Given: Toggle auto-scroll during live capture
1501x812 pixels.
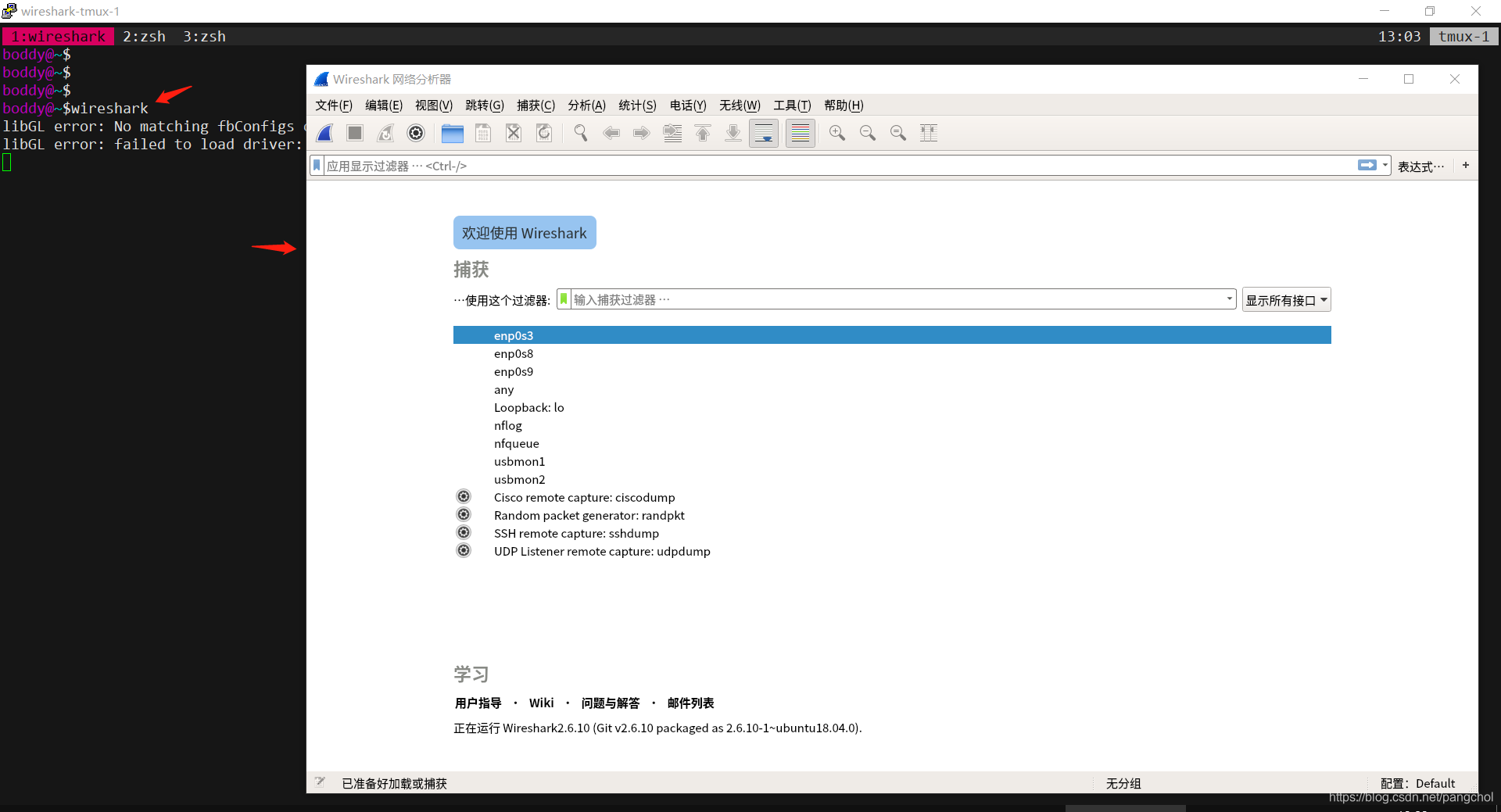Looking at the screenshot, I should click(x=764, y=133).
